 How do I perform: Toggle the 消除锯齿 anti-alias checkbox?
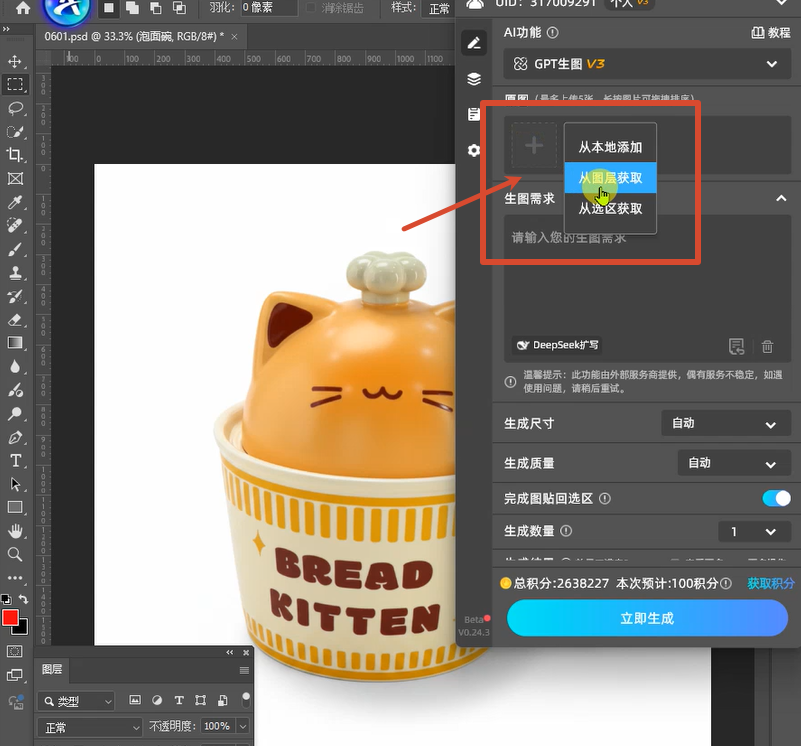coord(311,8)
